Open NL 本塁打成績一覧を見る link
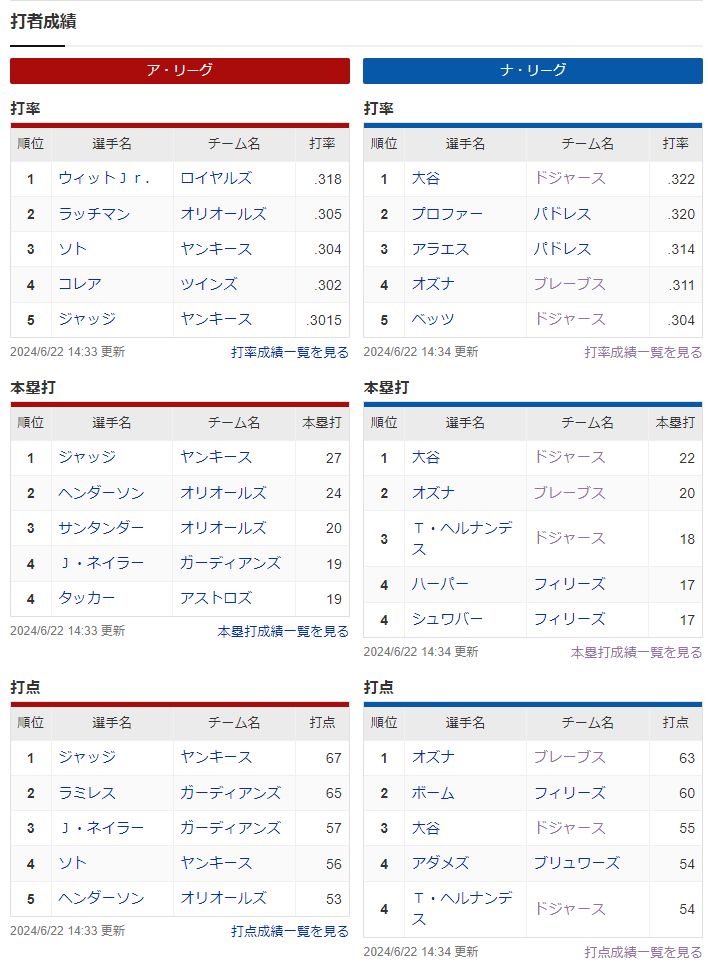This screenshot has width=708, height=978. click(636, 652)
